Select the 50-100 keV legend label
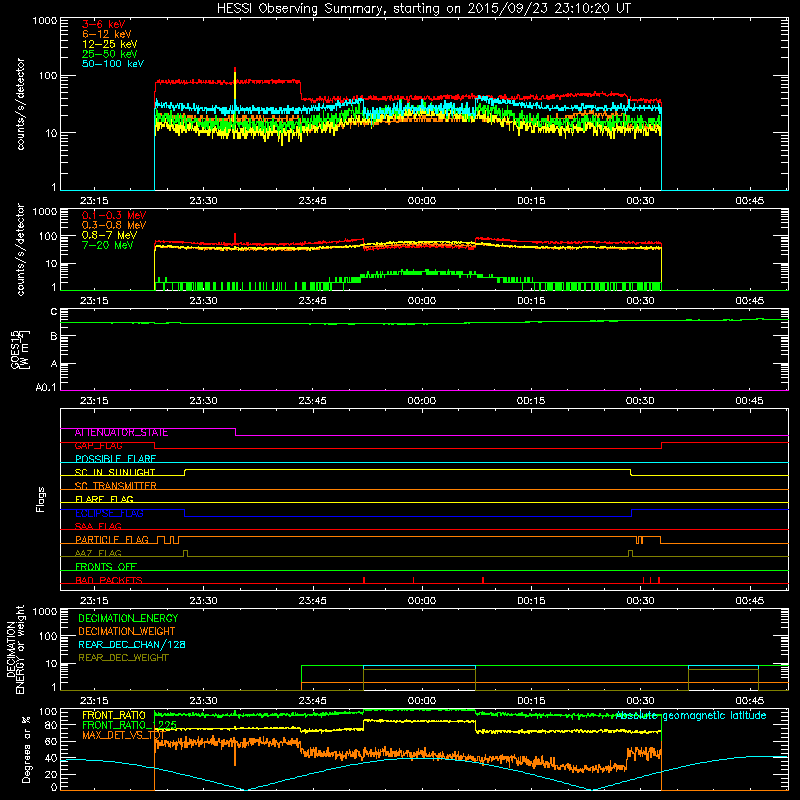800x800 pixels. 113,64
